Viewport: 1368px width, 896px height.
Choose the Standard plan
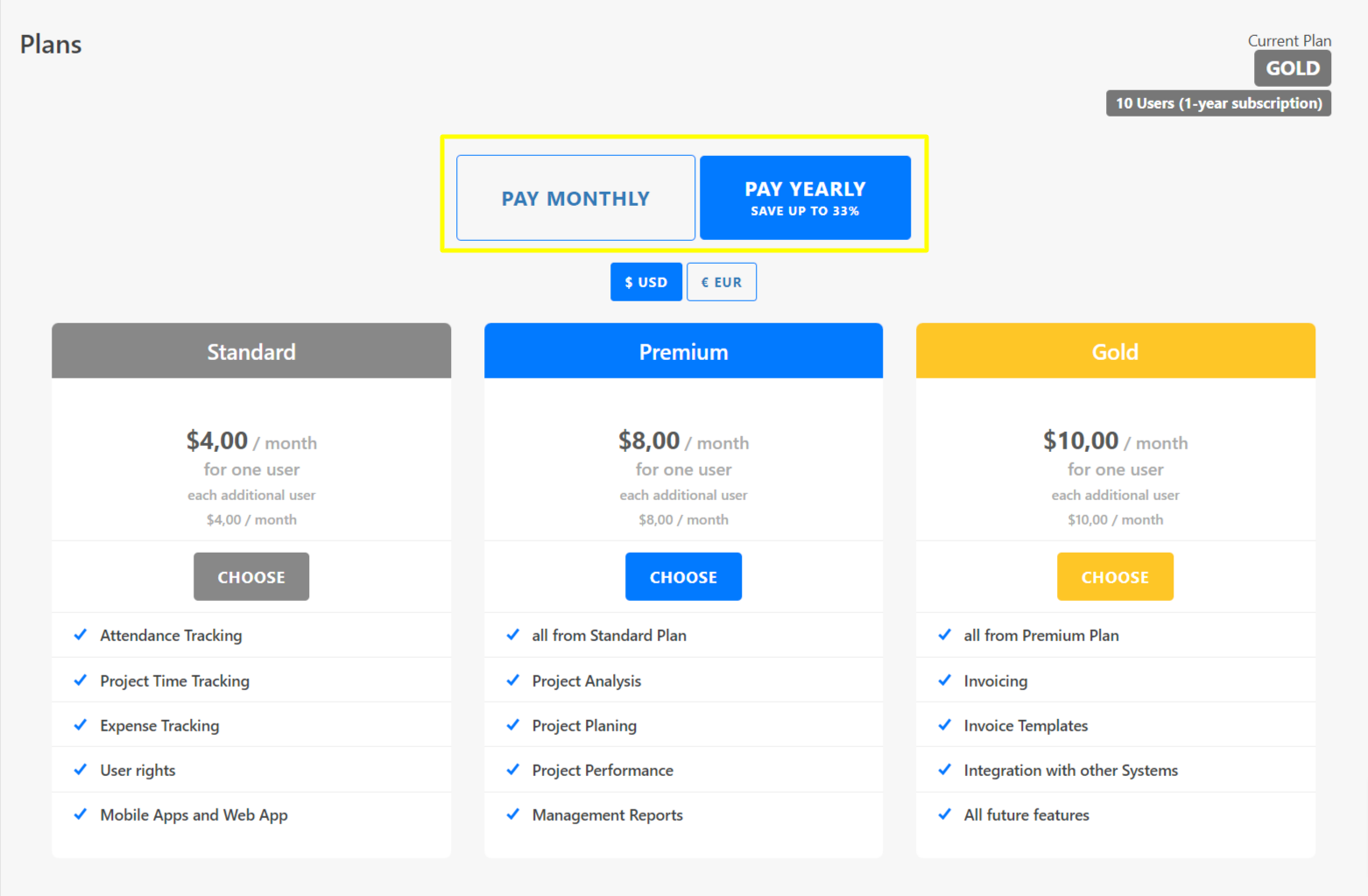click(x=251, y=576)
